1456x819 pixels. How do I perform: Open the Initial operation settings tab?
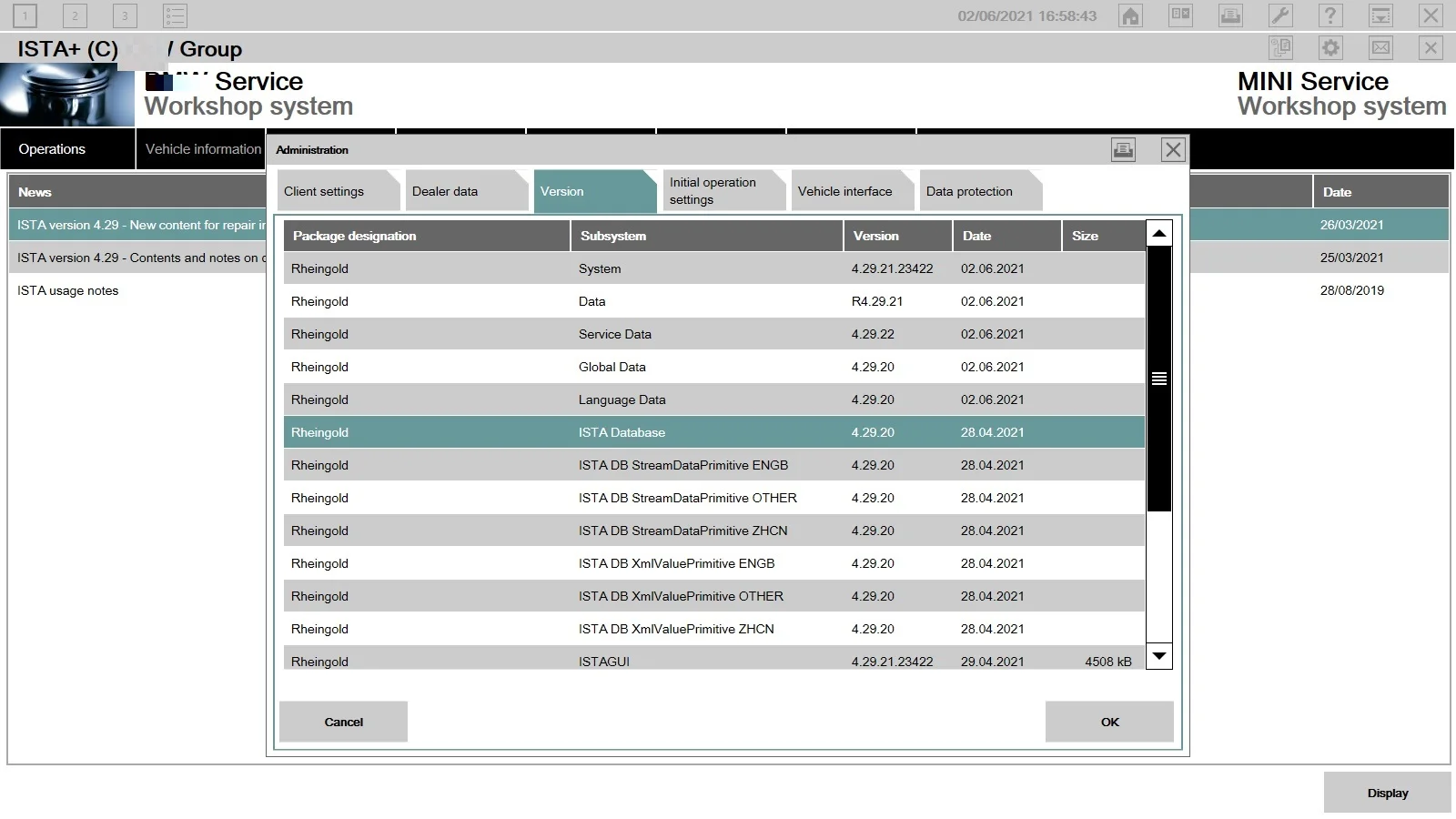[x=723, y=191]
